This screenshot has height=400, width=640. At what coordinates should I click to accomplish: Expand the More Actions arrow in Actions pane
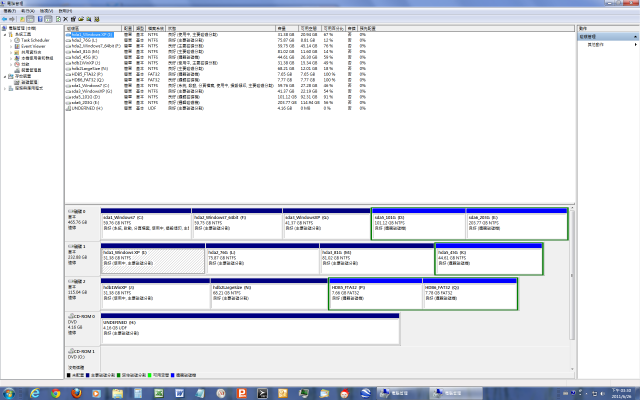635,44
